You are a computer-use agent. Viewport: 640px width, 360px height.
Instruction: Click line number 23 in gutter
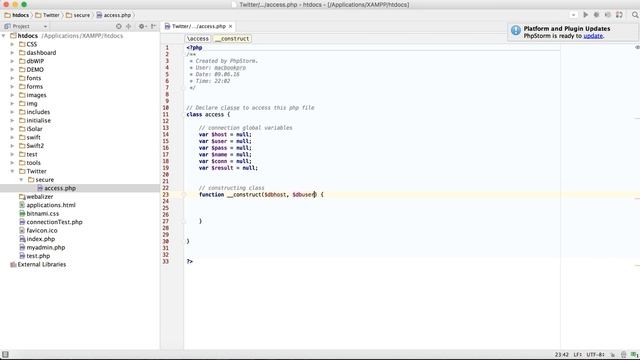[166, 195]
